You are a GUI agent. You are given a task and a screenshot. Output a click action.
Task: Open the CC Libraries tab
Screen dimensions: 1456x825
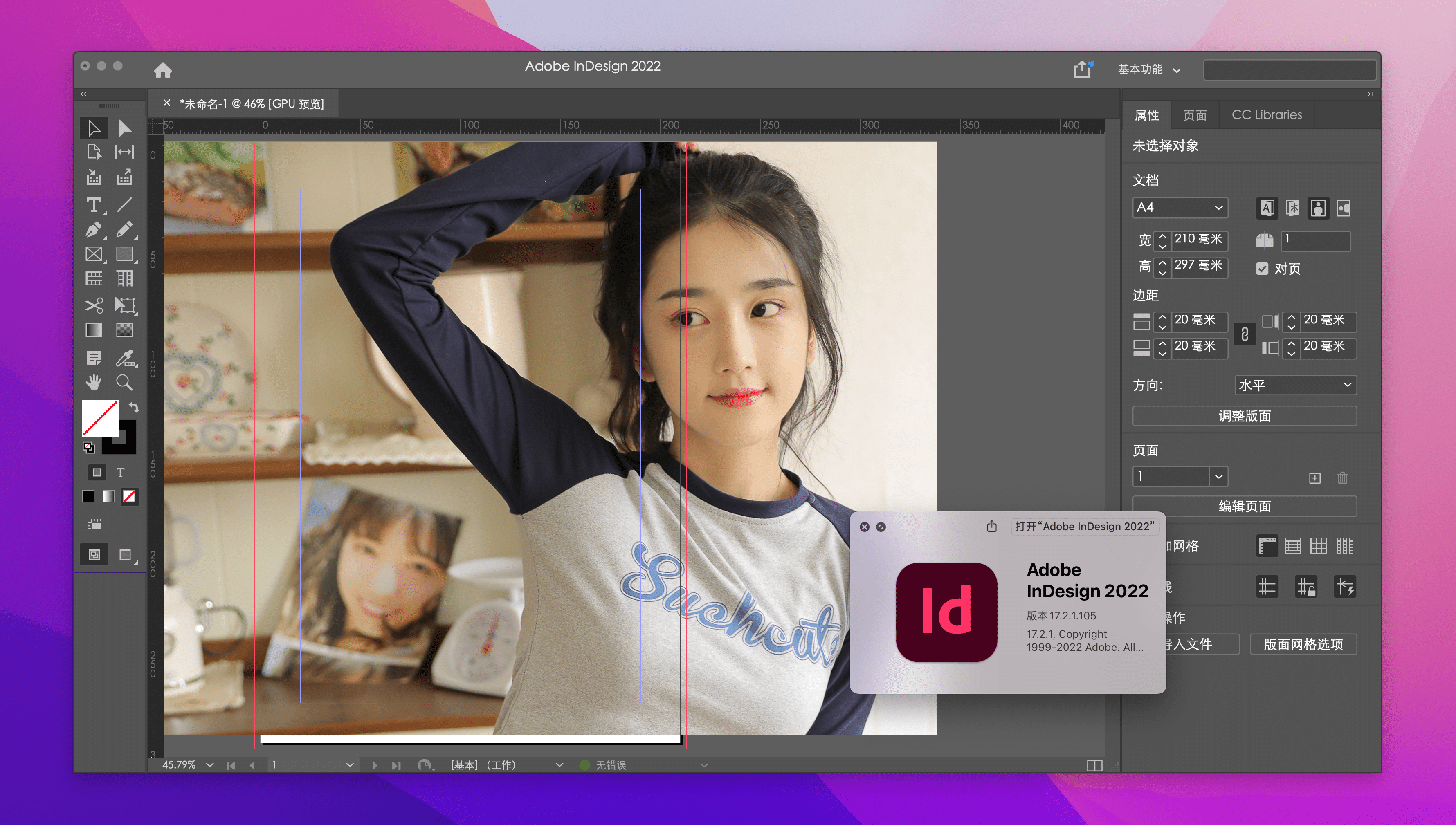(1266, 115)
